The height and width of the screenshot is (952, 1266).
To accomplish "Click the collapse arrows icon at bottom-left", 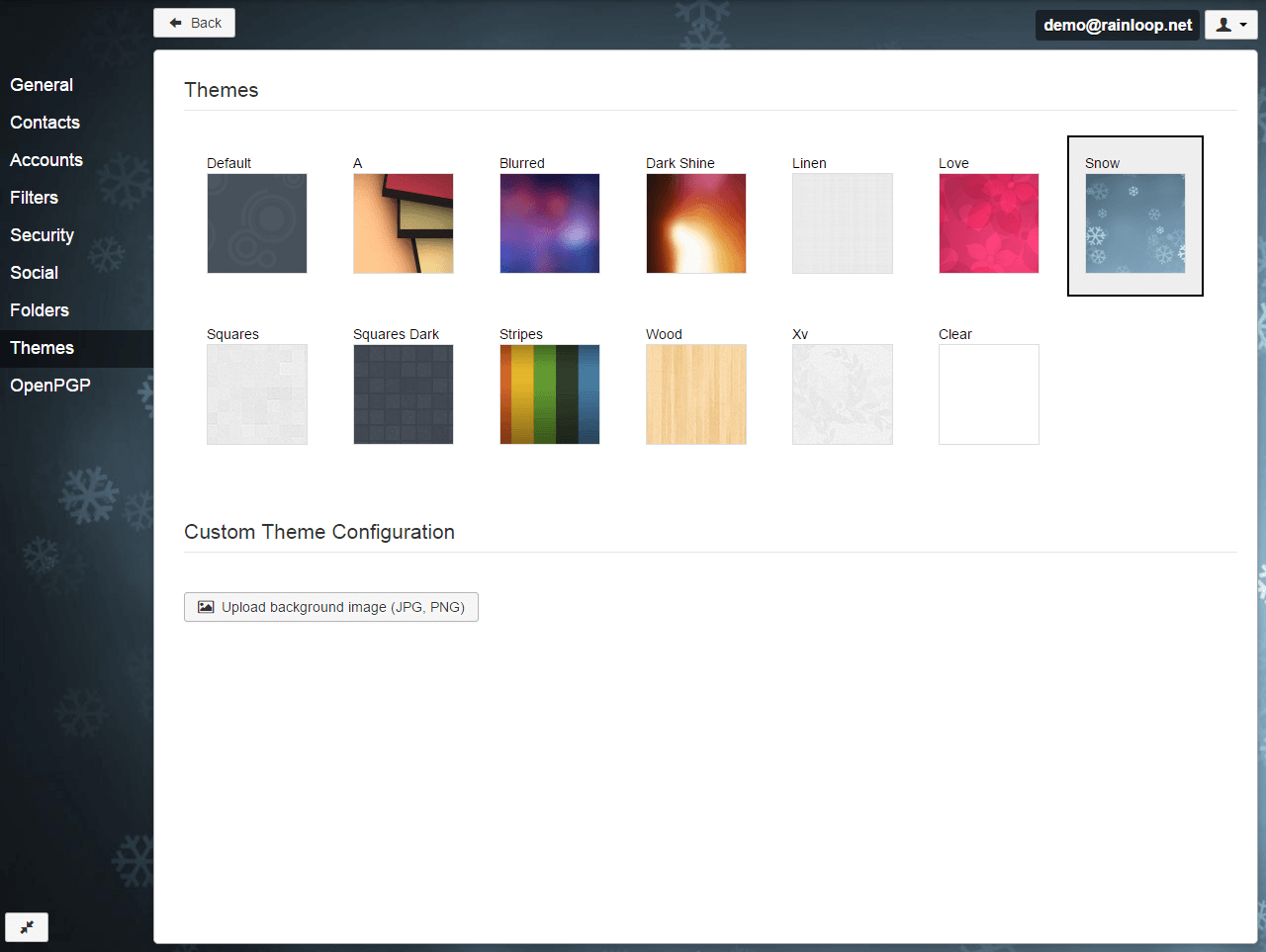I will coord(27,927).
